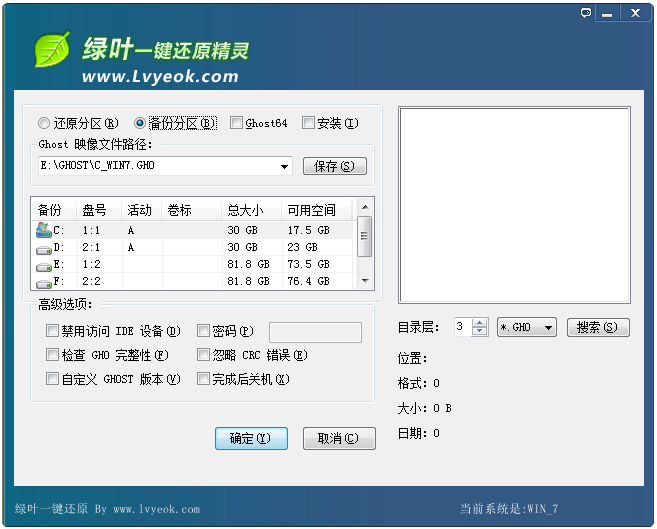Click the 取消(C) cancel button
The height and width of the screenshot is (529, 657).
[x=339, y=438]
